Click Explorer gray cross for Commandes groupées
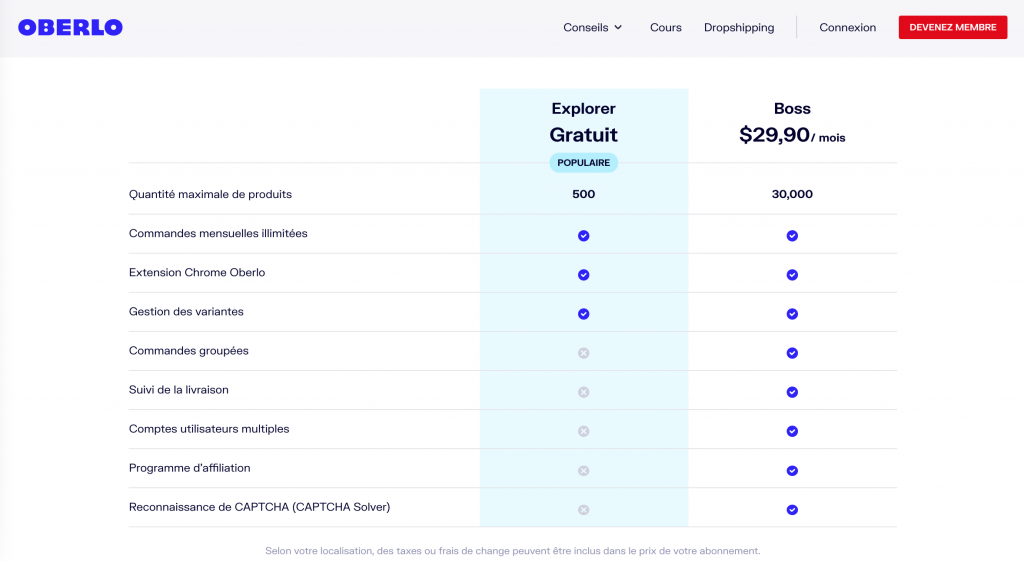1024x562 pixels. (x=584, y=353)
